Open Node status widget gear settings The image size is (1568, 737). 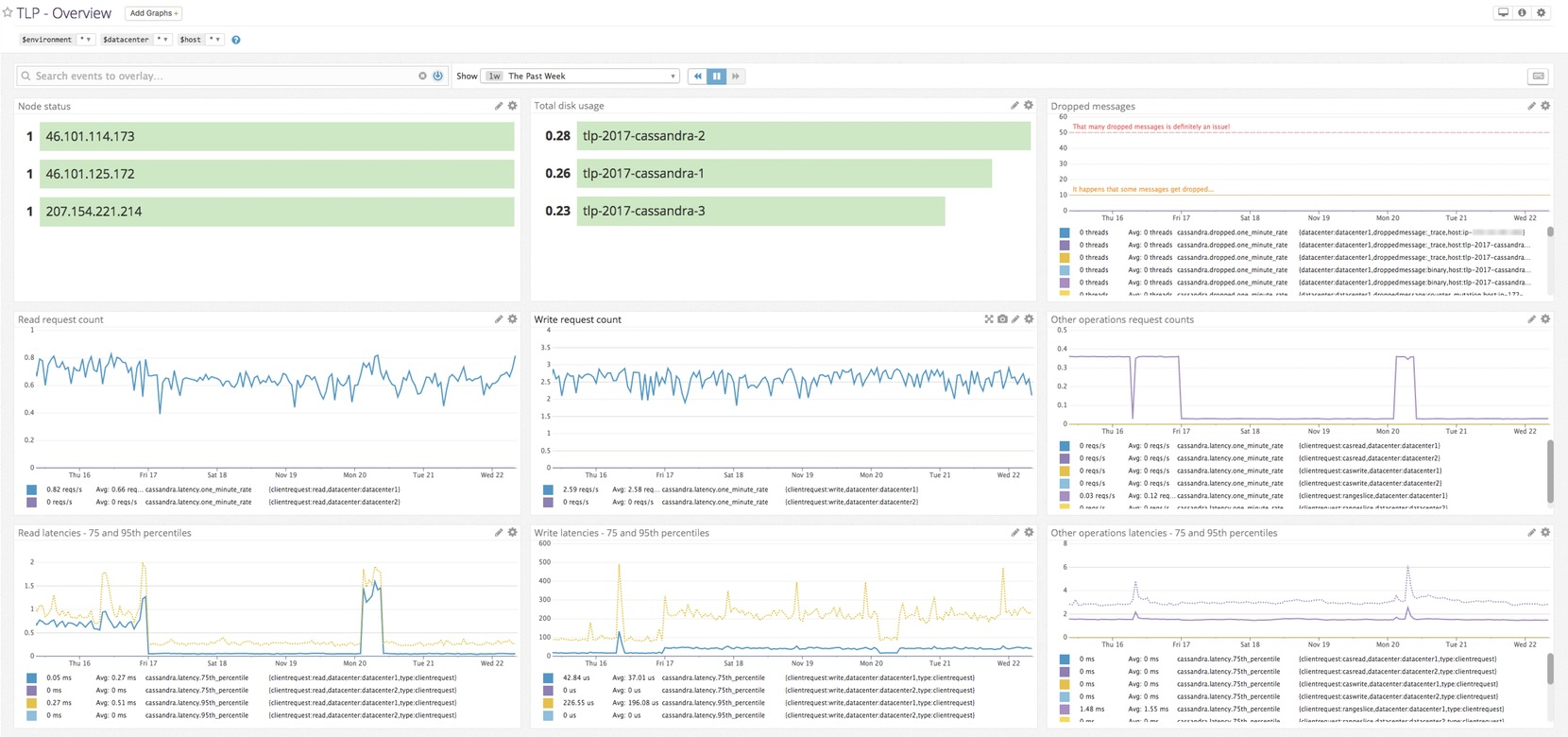click(513, 106)
